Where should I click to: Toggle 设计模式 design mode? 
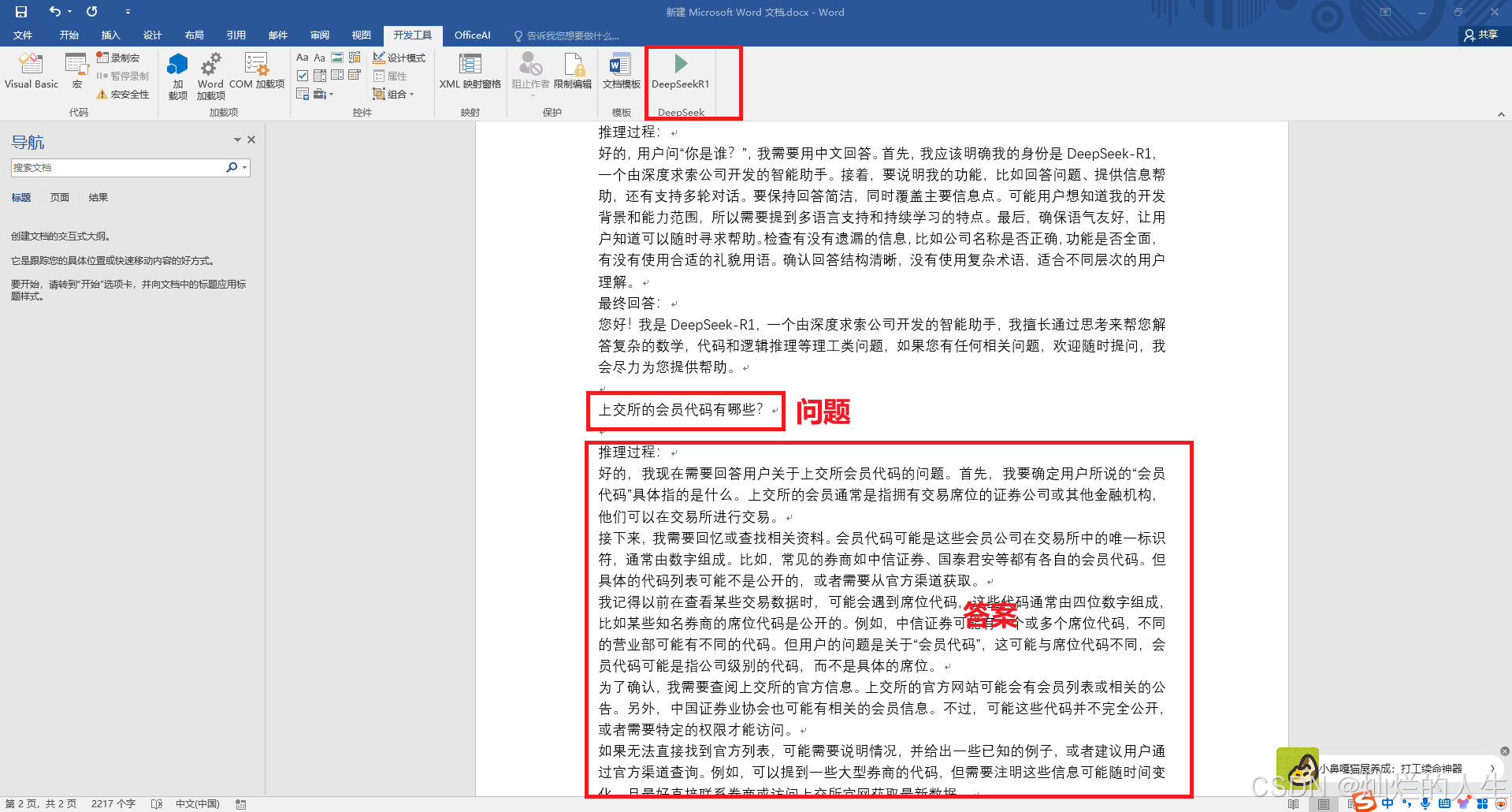pyautogui.click(x=399, y=58)
